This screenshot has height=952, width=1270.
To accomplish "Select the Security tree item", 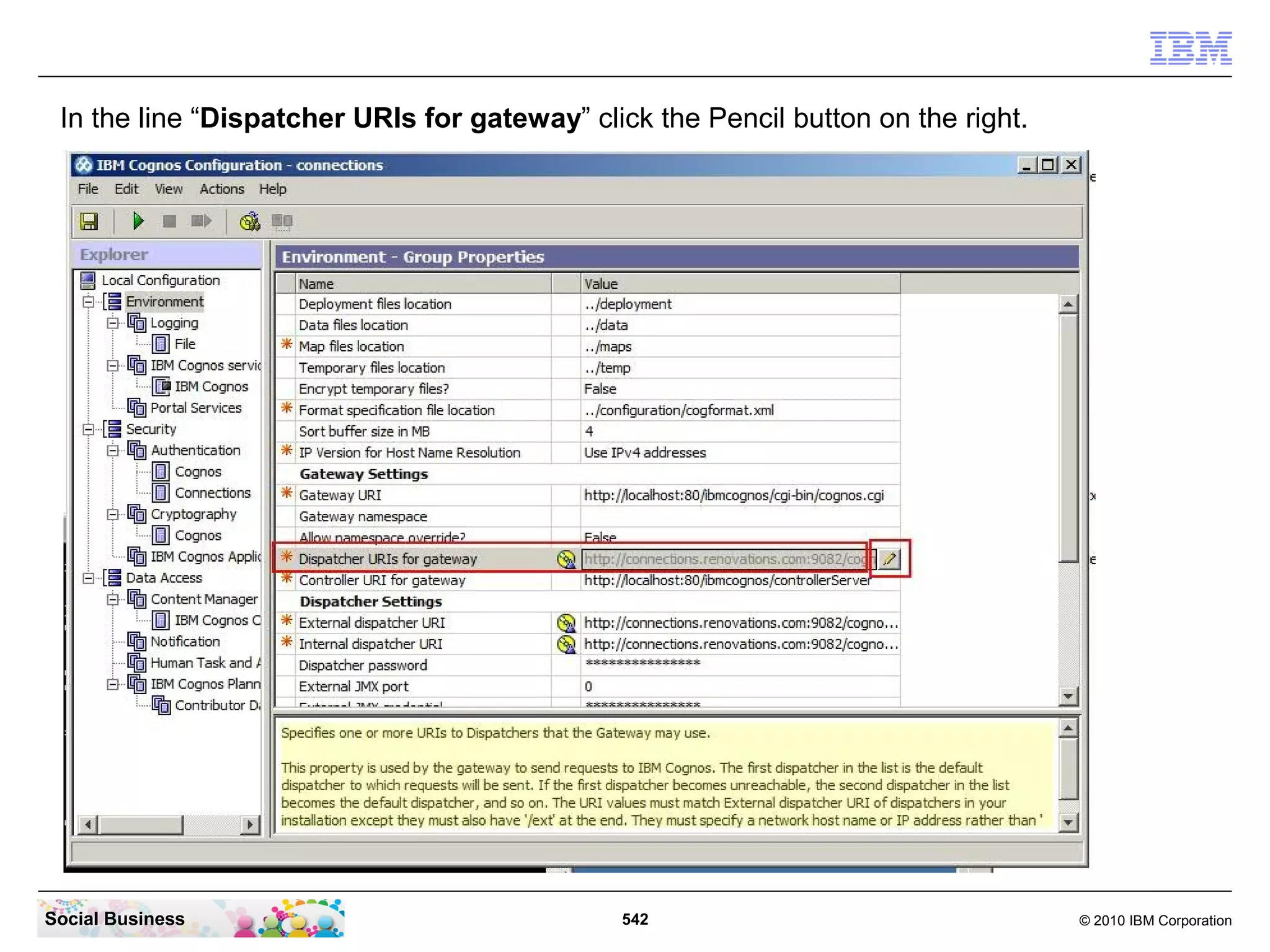I will click(x=151, y=429).
